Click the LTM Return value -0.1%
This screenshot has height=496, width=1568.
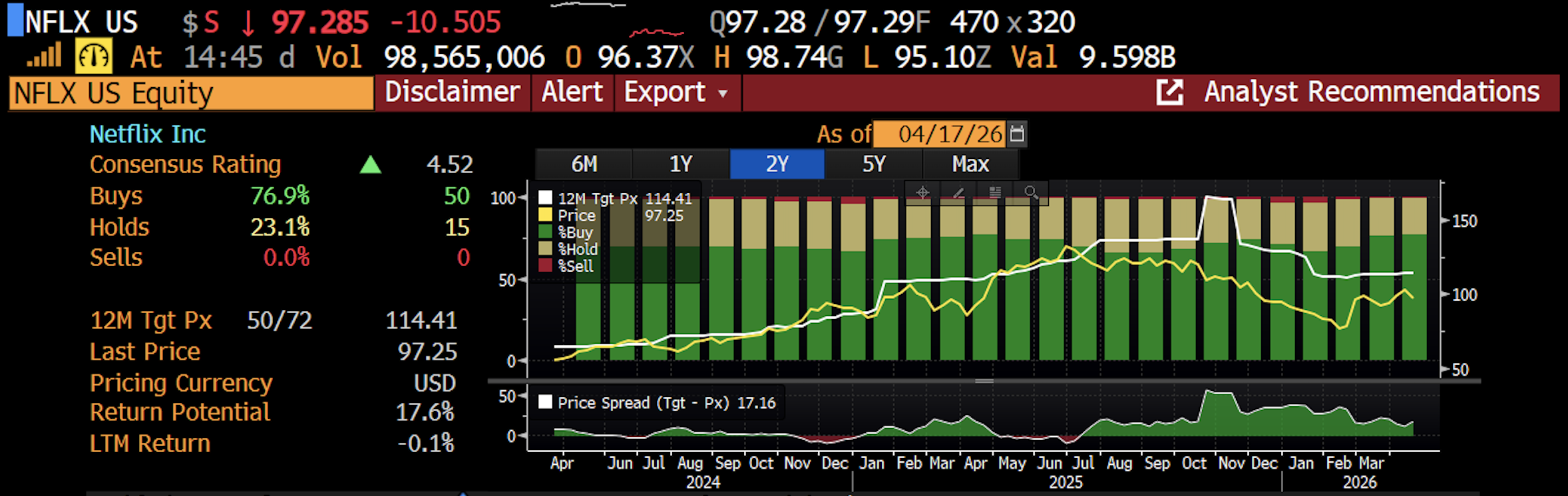tap(426, 443)
